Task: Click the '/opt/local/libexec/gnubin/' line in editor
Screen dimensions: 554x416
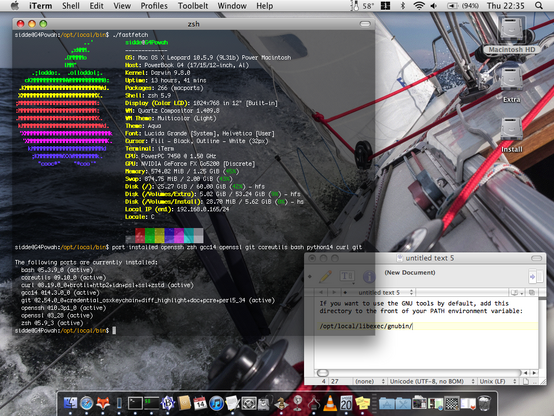Action: (366, 326)
